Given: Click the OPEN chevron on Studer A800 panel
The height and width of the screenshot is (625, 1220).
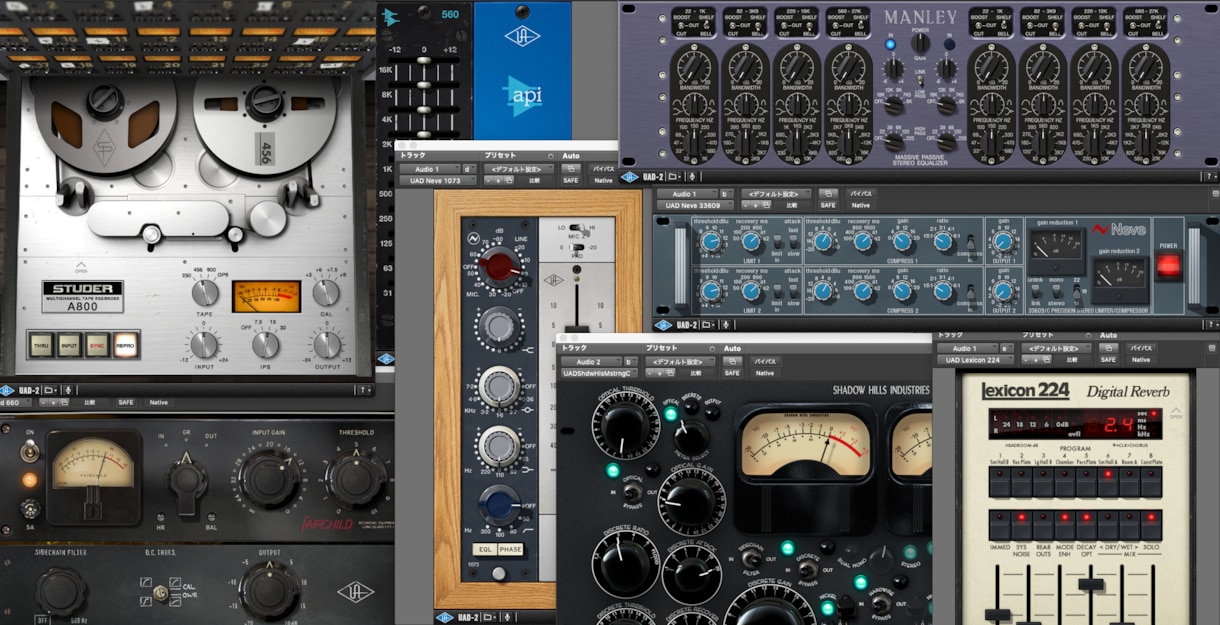Looking at the screenshot, I should [x=82, y=268].
